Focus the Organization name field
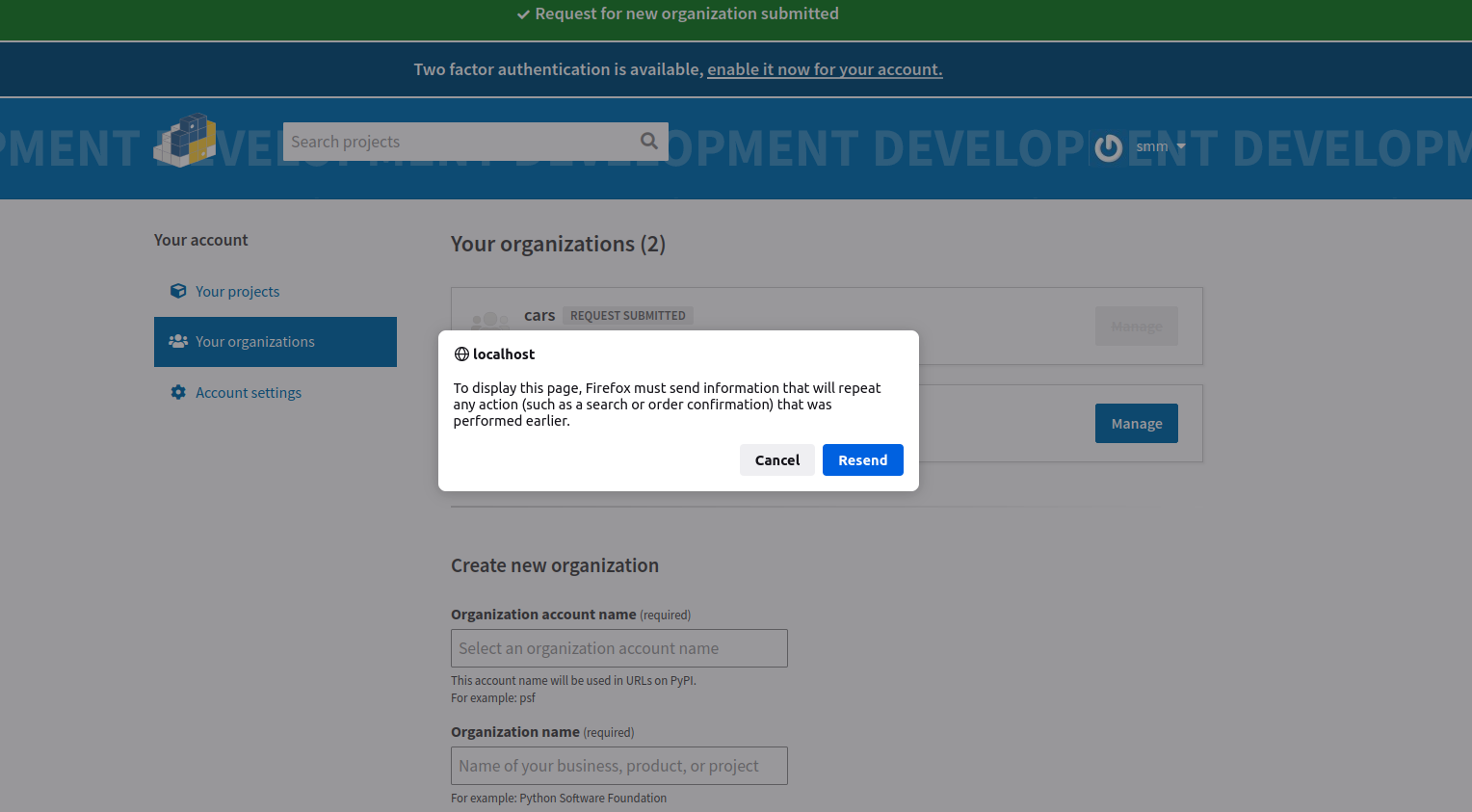 619,766
